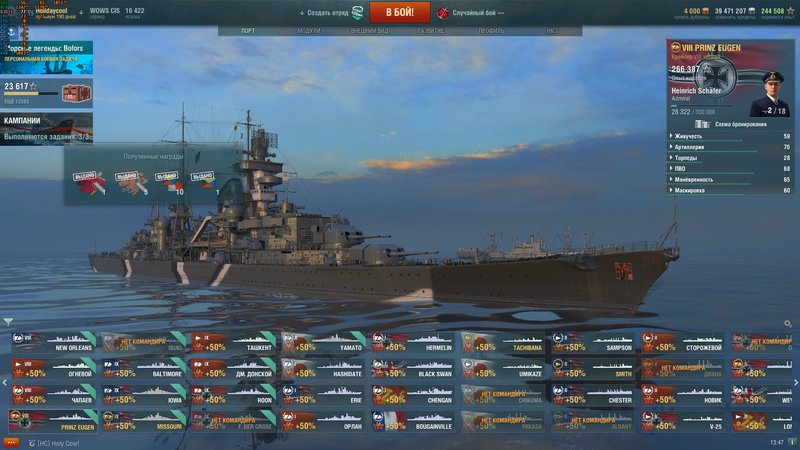Open the Кампании panel
Viewport: 800px width, 450px height.
[46, 129]
